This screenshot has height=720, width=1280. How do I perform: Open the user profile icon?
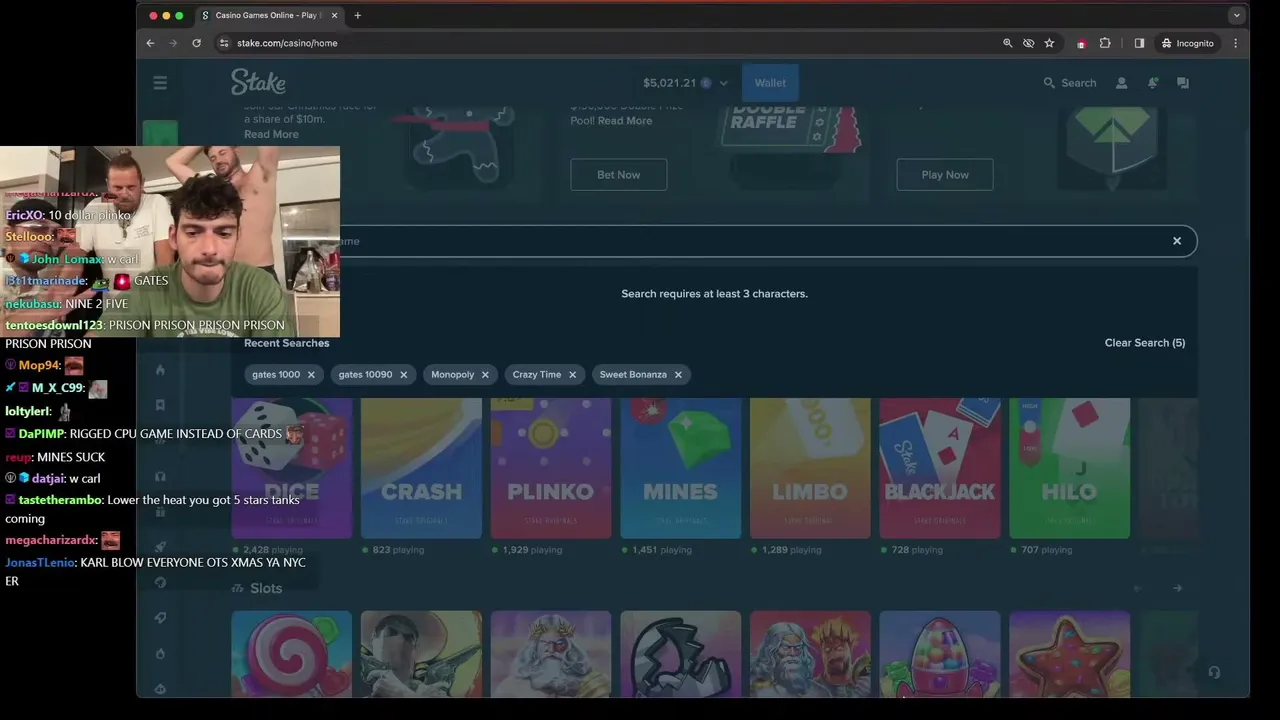coord(1122,83)
